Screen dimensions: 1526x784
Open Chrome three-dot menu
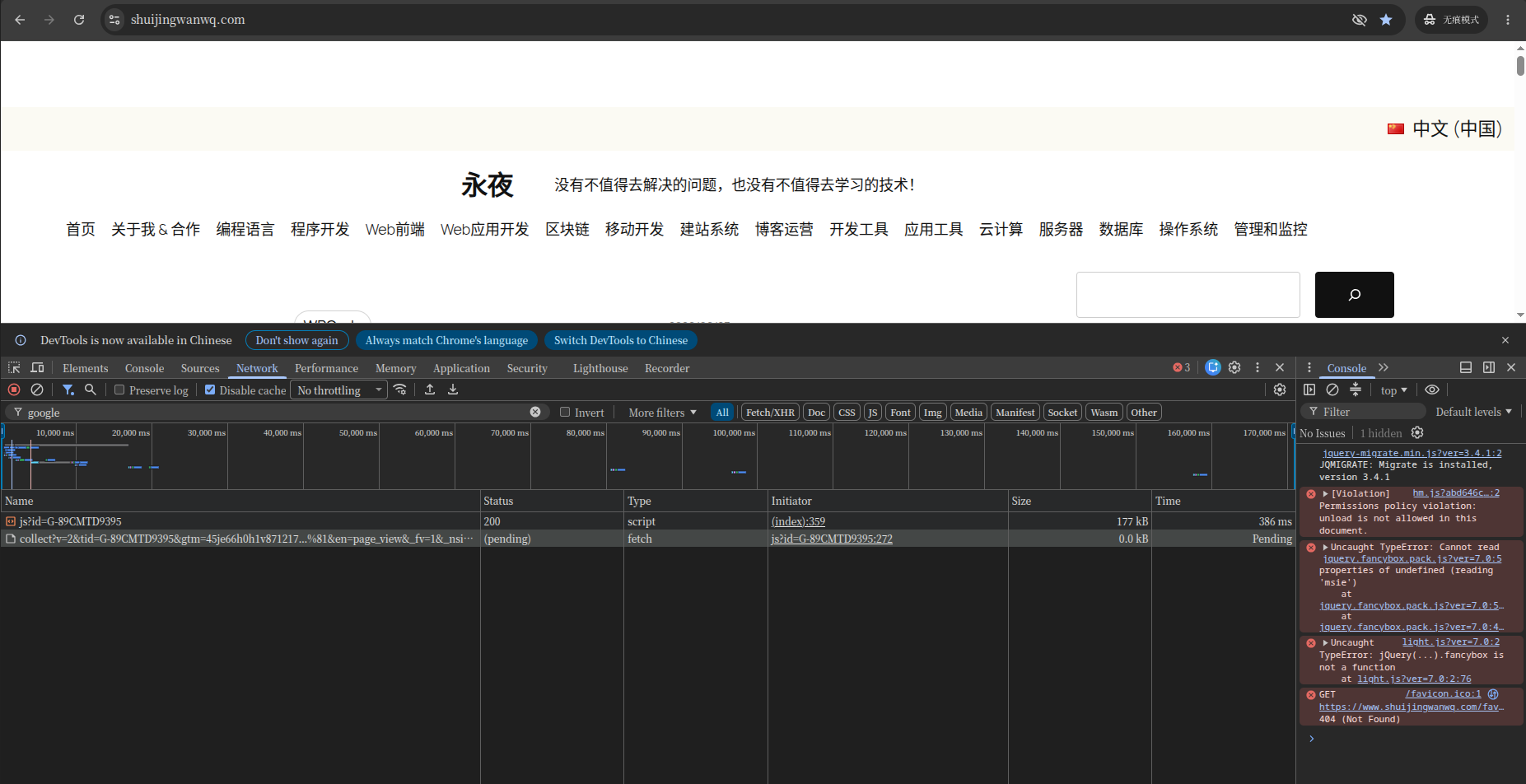pos(1508,20)
